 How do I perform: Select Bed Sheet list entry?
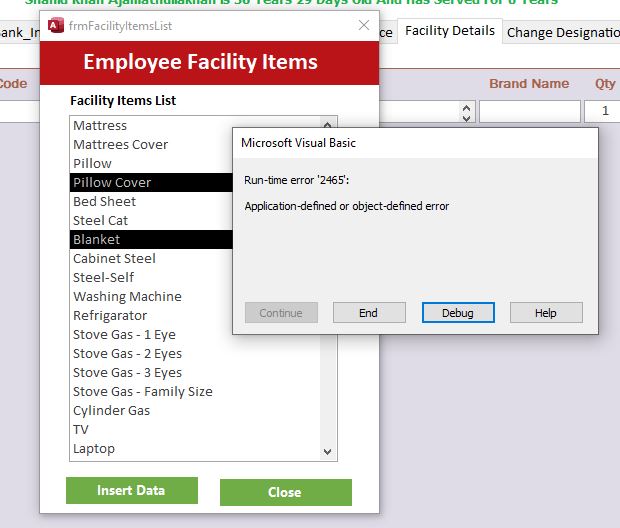pos(150,201)
